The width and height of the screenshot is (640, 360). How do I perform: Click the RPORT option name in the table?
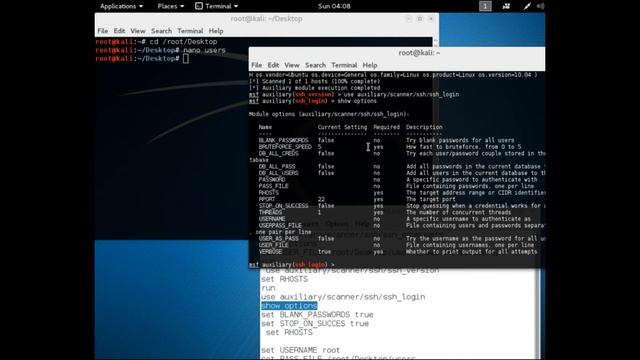coord(267,199)
